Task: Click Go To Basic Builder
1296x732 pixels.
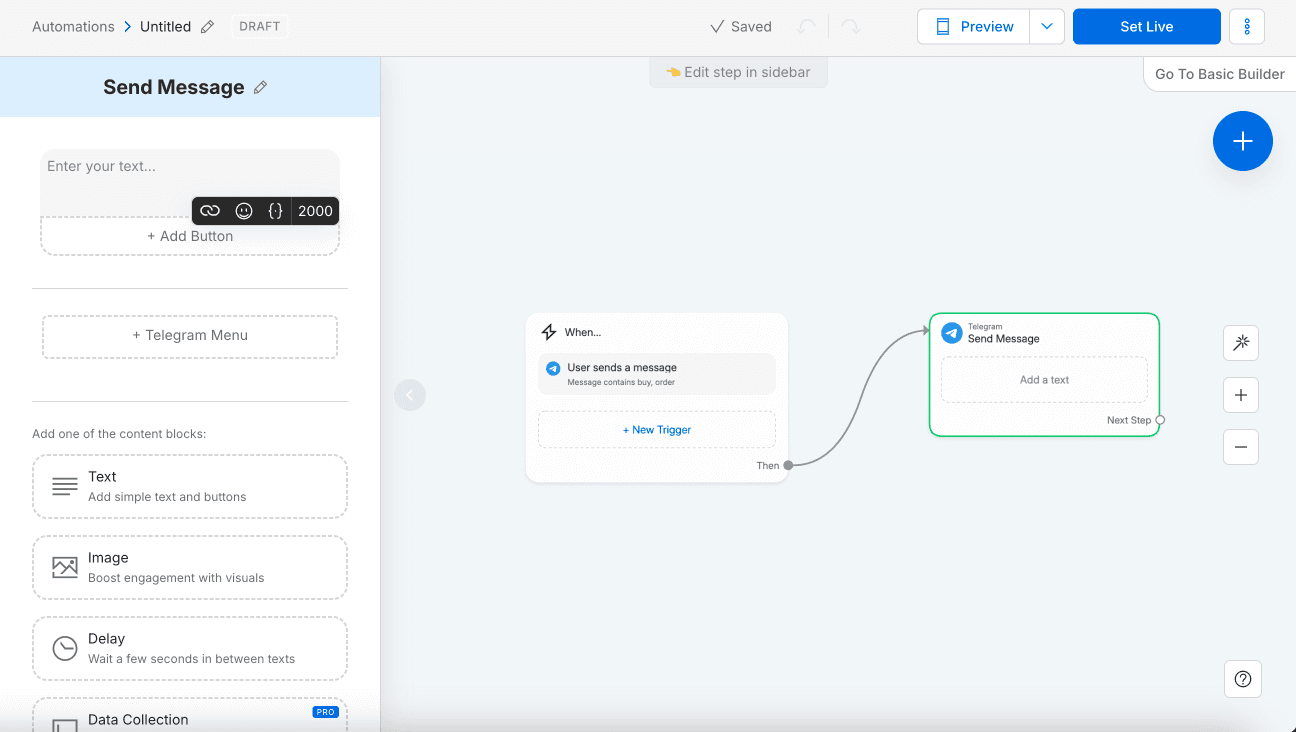Action: pyautogui.click(x=1220, y=74)
